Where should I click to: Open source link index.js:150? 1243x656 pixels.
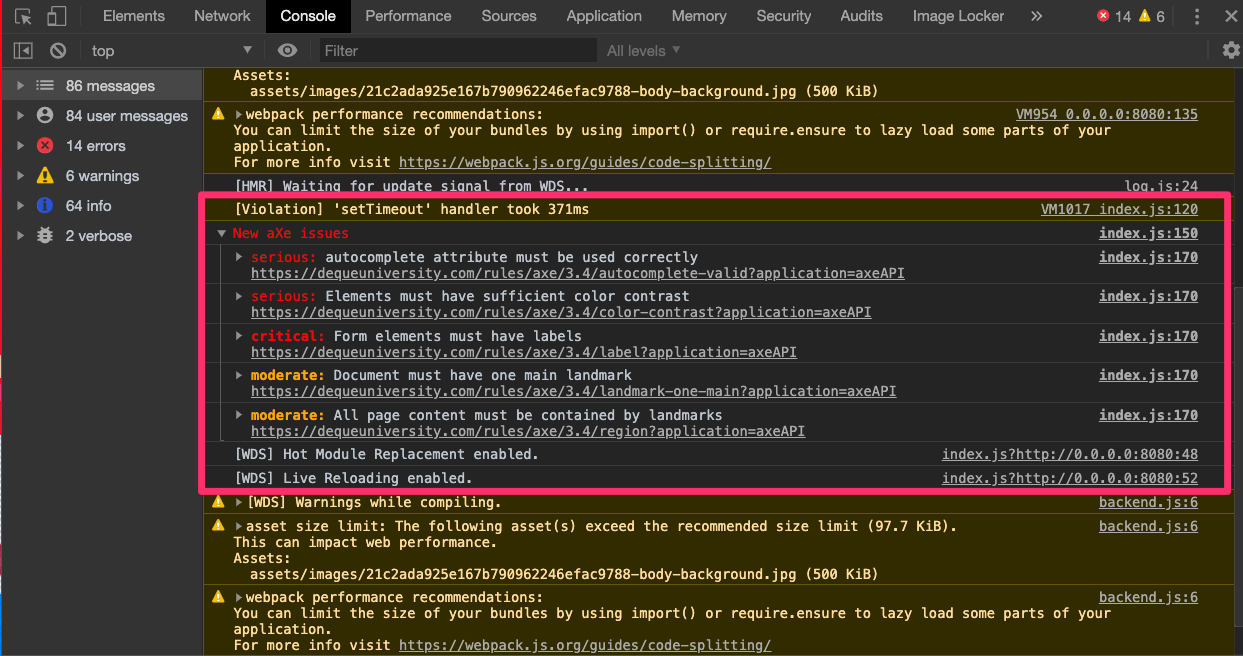click(x=1148, y=233)
